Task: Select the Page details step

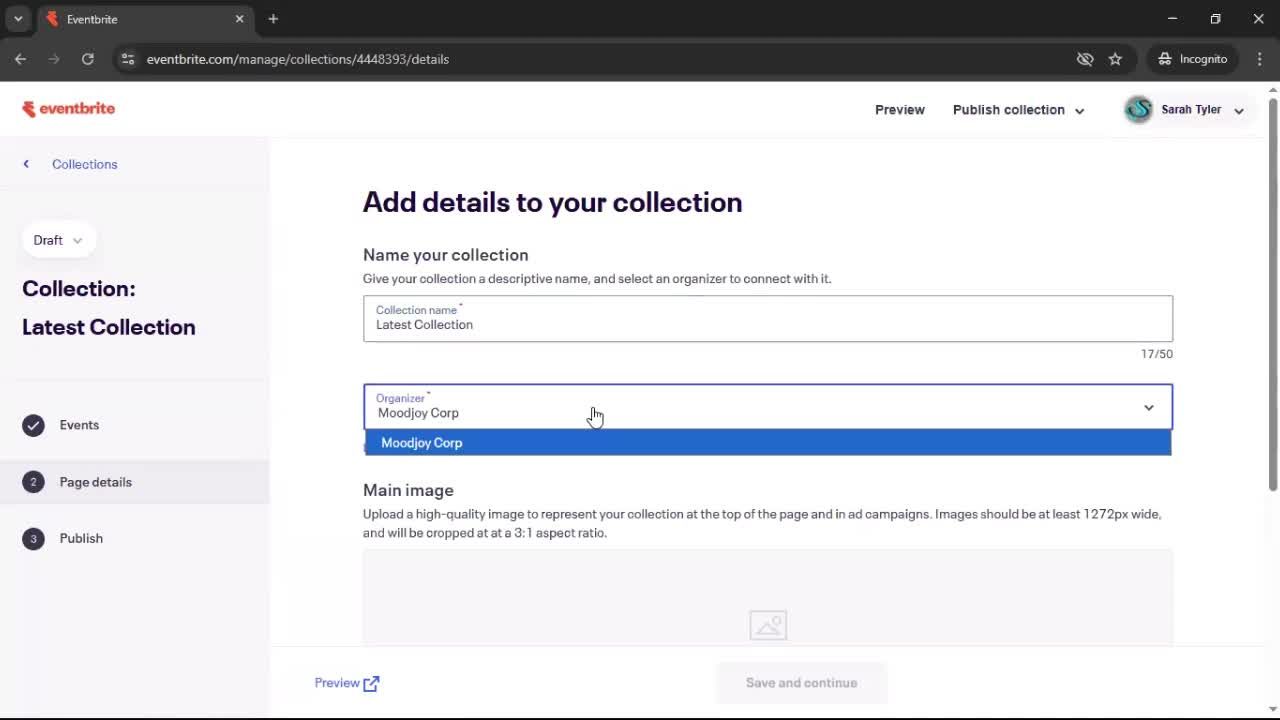Action: (134, 482)
